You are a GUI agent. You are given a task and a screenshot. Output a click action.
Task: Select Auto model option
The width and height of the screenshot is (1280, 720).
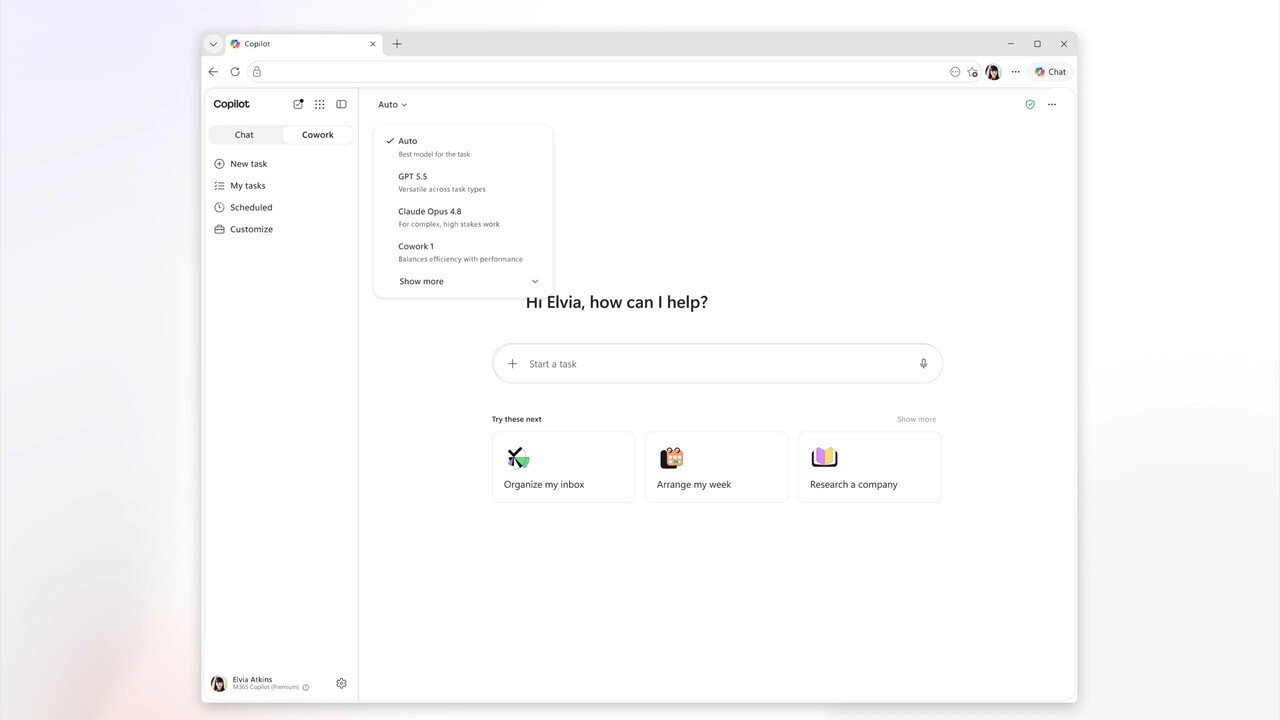[463, 147]
